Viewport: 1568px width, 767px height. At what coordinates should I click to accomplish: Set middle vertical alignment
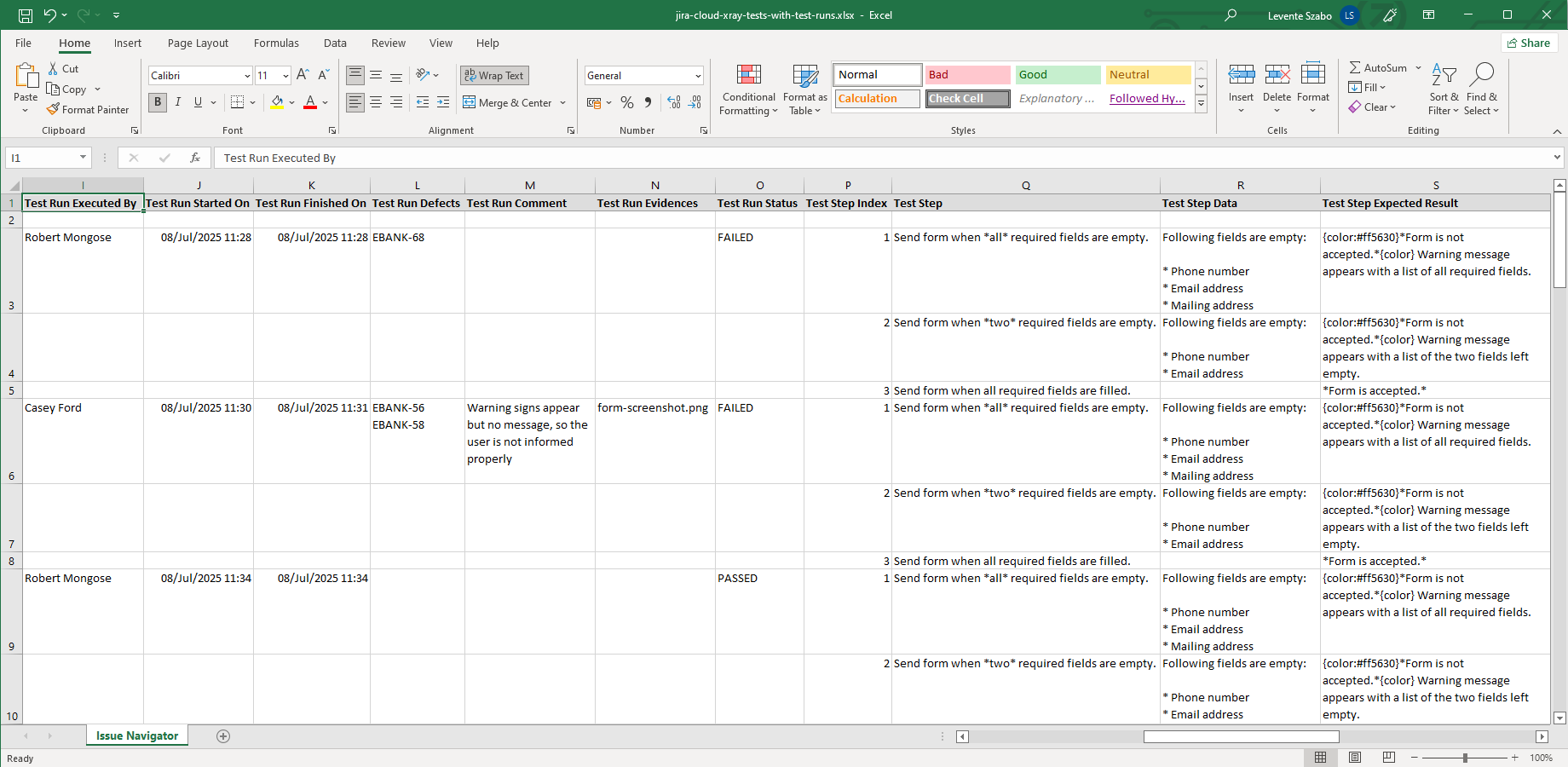pos(376,75)
